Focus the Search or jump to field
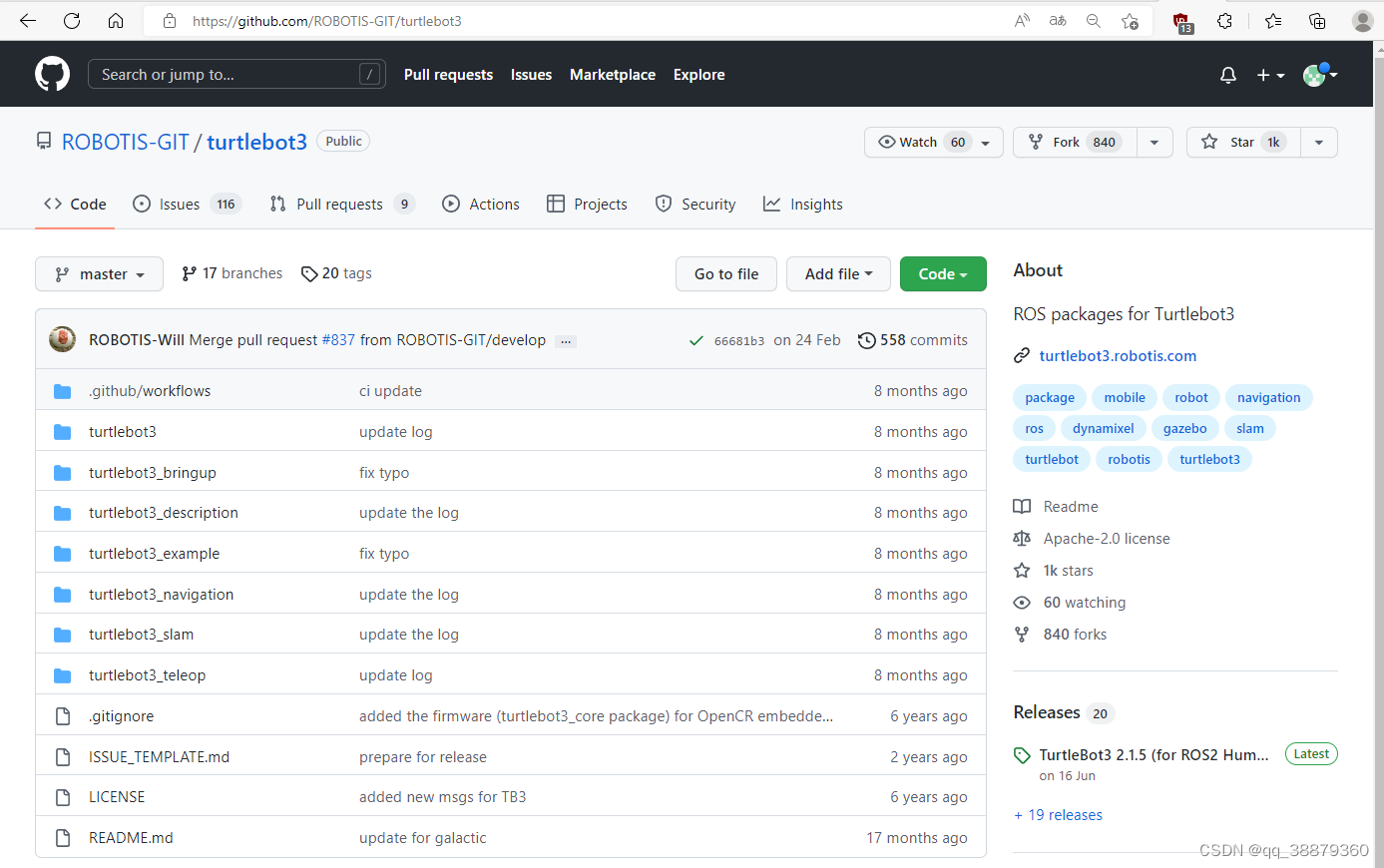The height and width of the screenshot is (868, 1384). pos(237,74)
